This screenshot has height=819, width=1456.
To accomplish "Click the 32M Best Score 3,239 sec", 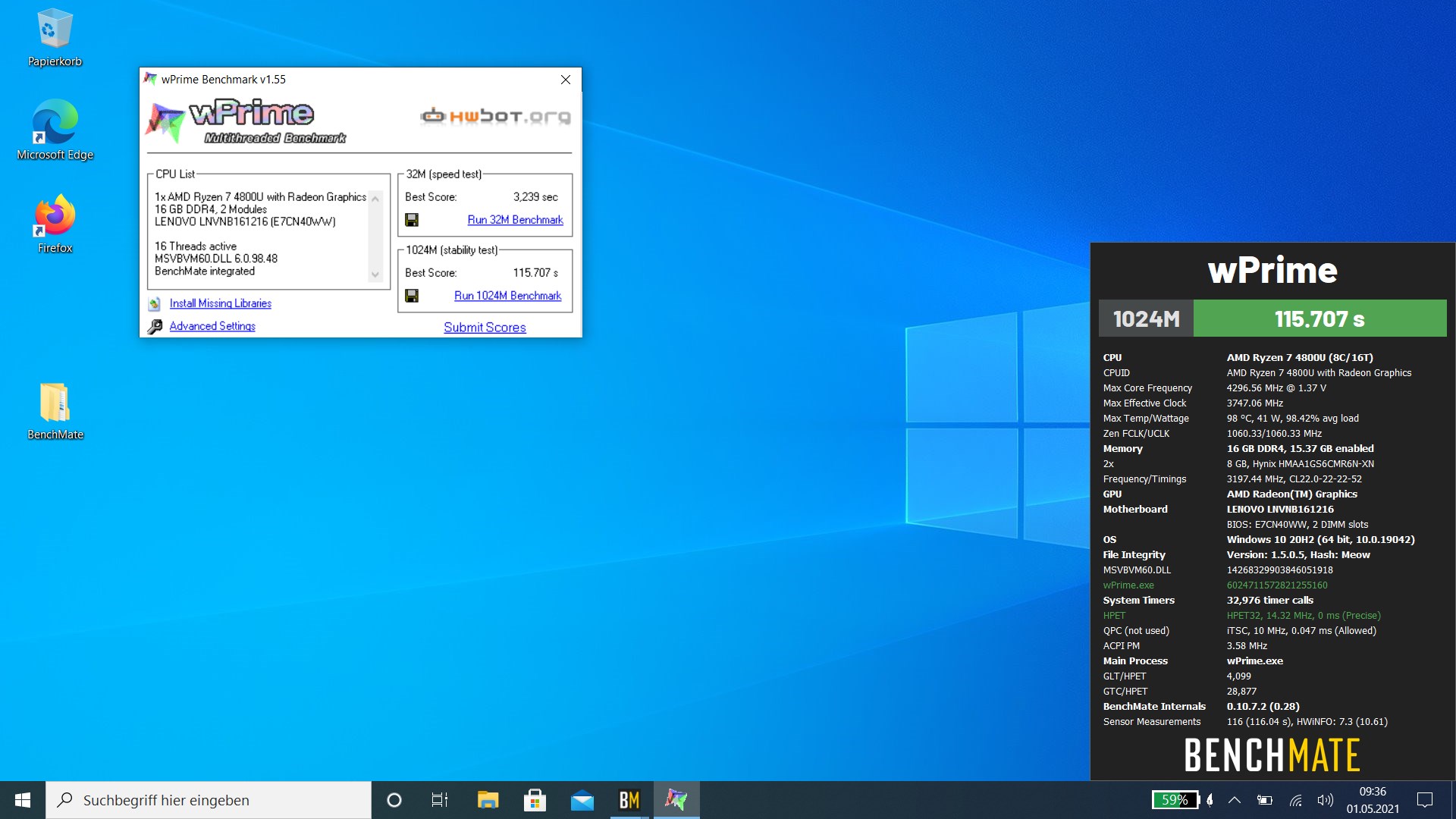I will coord(535,197).
